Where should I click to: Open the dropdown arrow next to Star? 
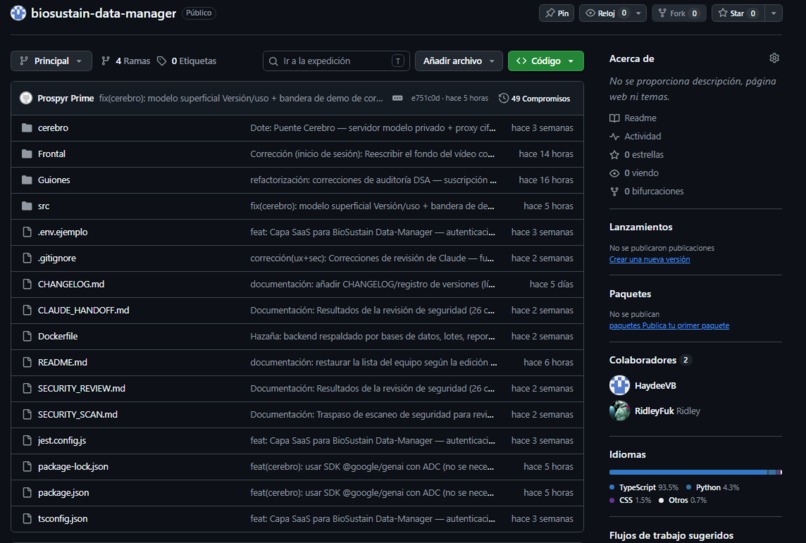point(774,13)
